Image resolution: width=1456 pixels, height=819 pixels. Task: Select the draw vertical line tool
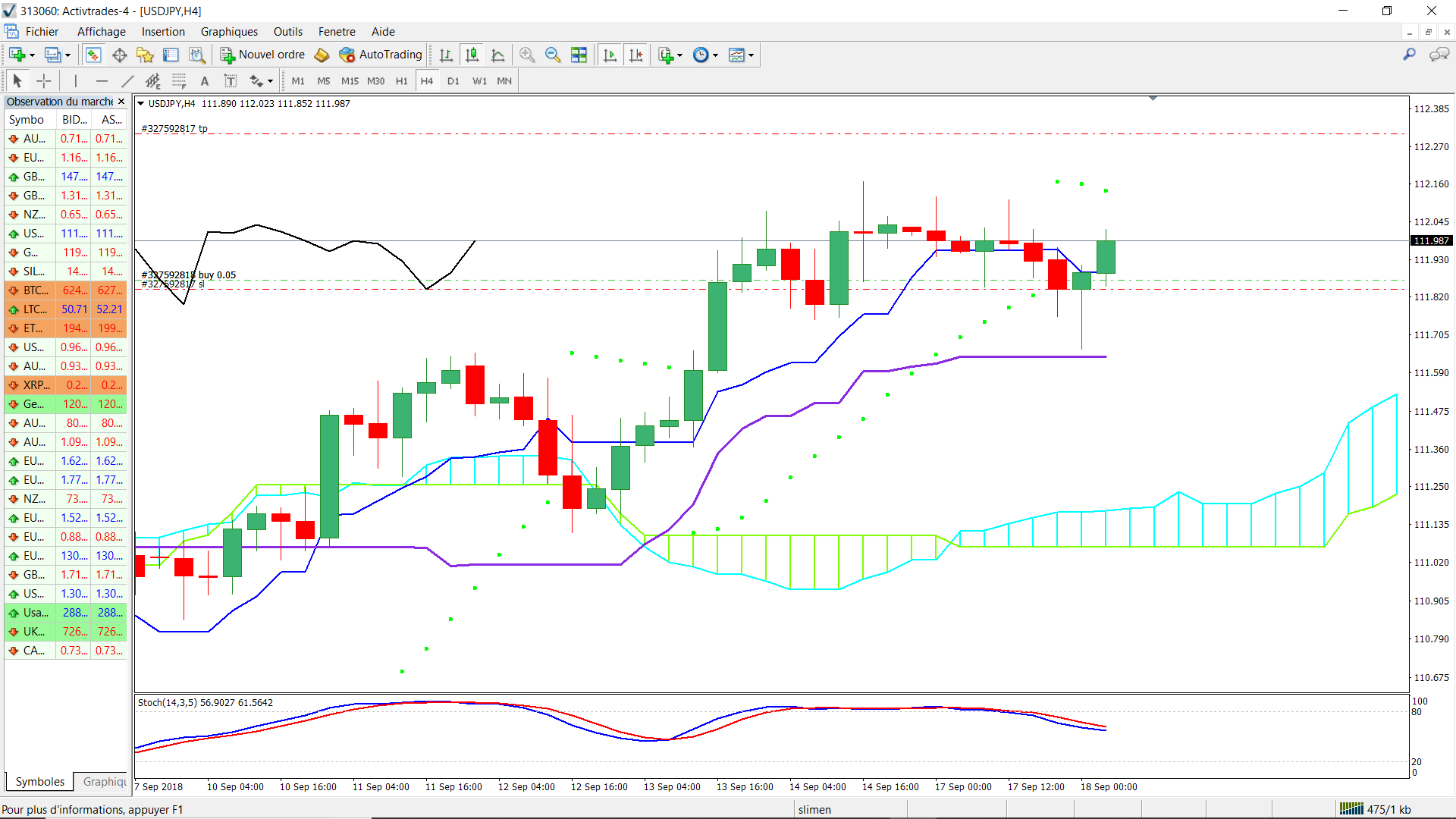[76, 81]
